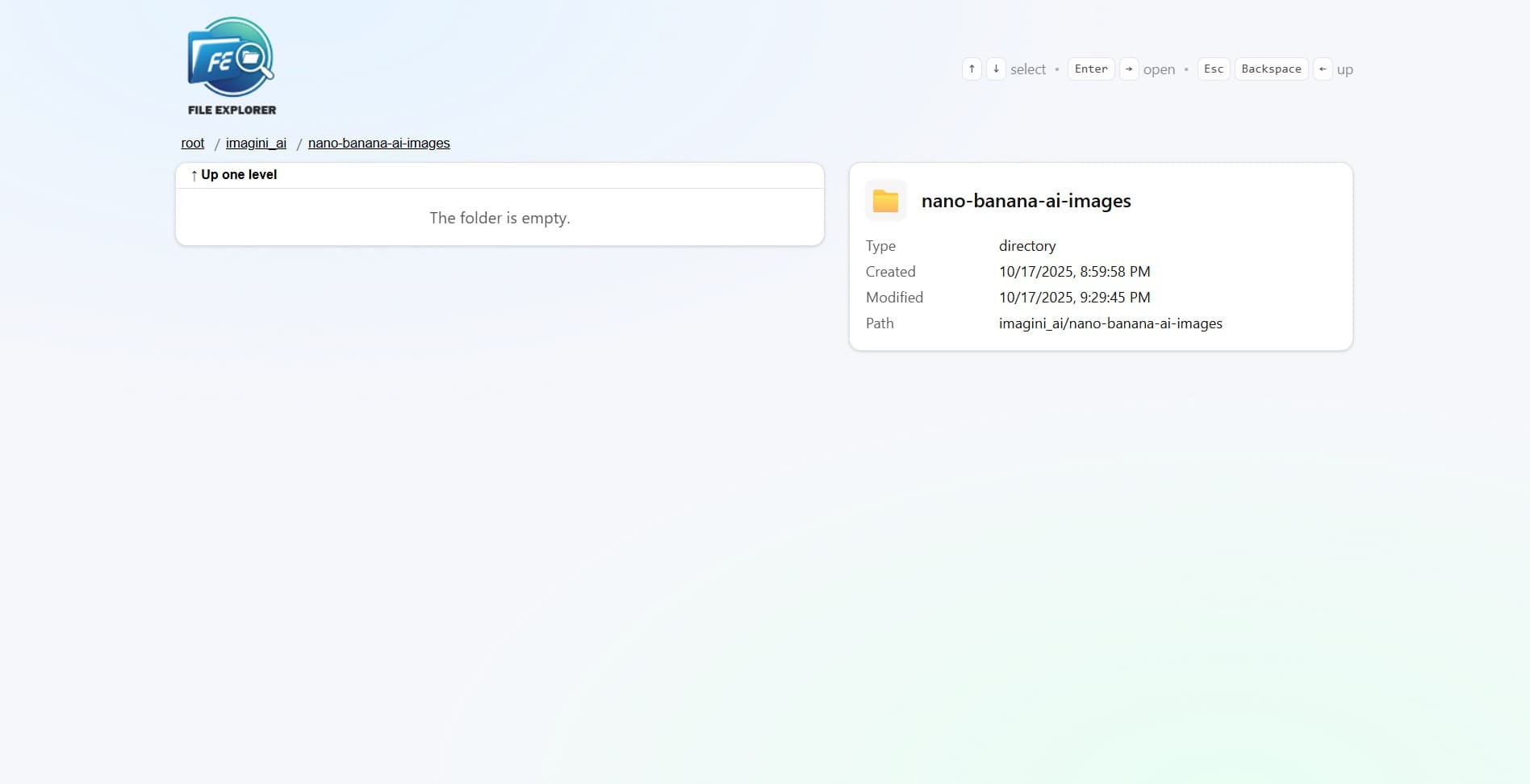This screenshot has width=1530, height=784.
Task: Select the nano-banana-ai-images breadcrumb link
Action: tap(379, 143)
